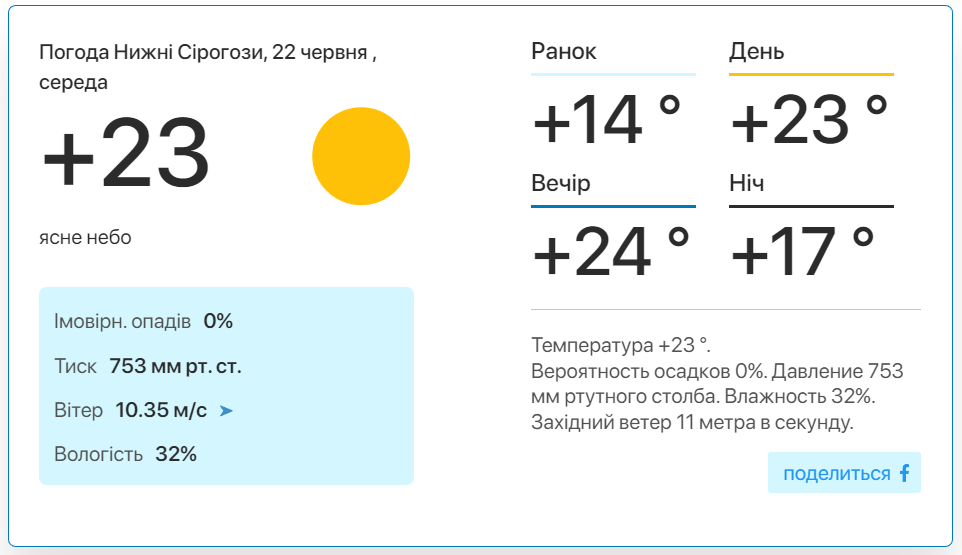
Task: Click the large +23 current temperature
Action: pos(126,153)
